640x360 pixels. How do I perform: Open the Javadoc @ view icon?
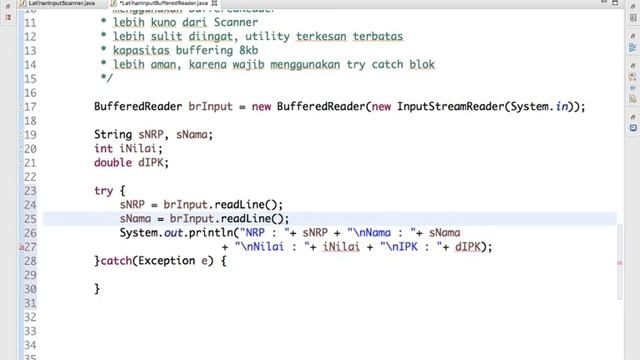pyautogui.click(x=633, y=87)
